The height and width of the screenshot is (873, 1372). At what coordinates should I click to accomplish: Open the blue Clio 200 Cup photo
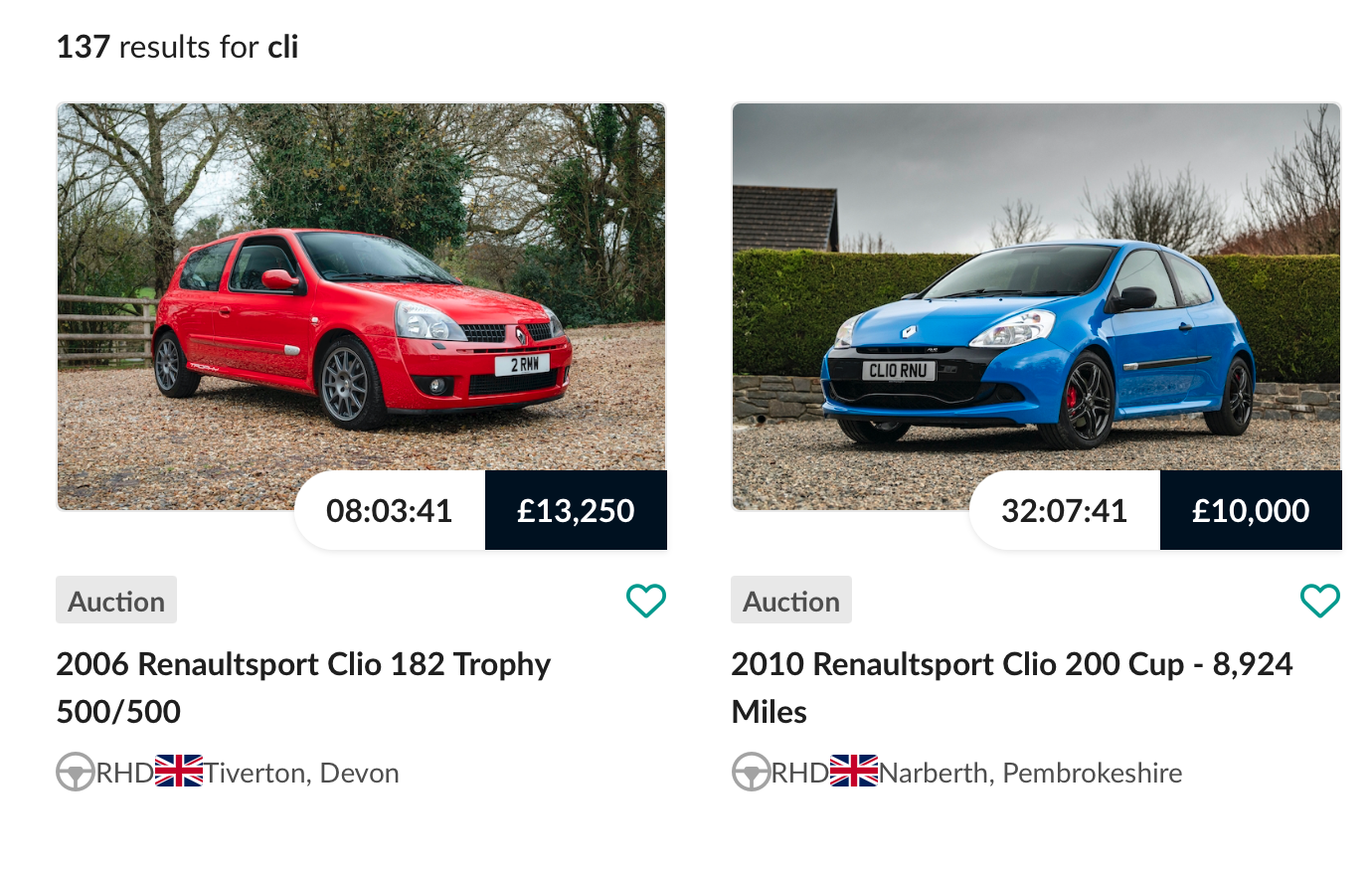tap(1036, 288)
